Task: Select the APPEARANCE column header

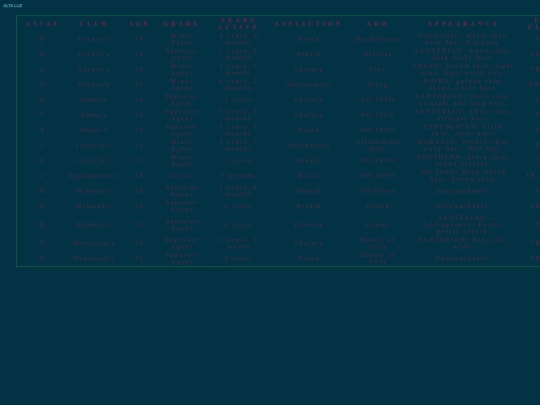Action: point(463,24)
